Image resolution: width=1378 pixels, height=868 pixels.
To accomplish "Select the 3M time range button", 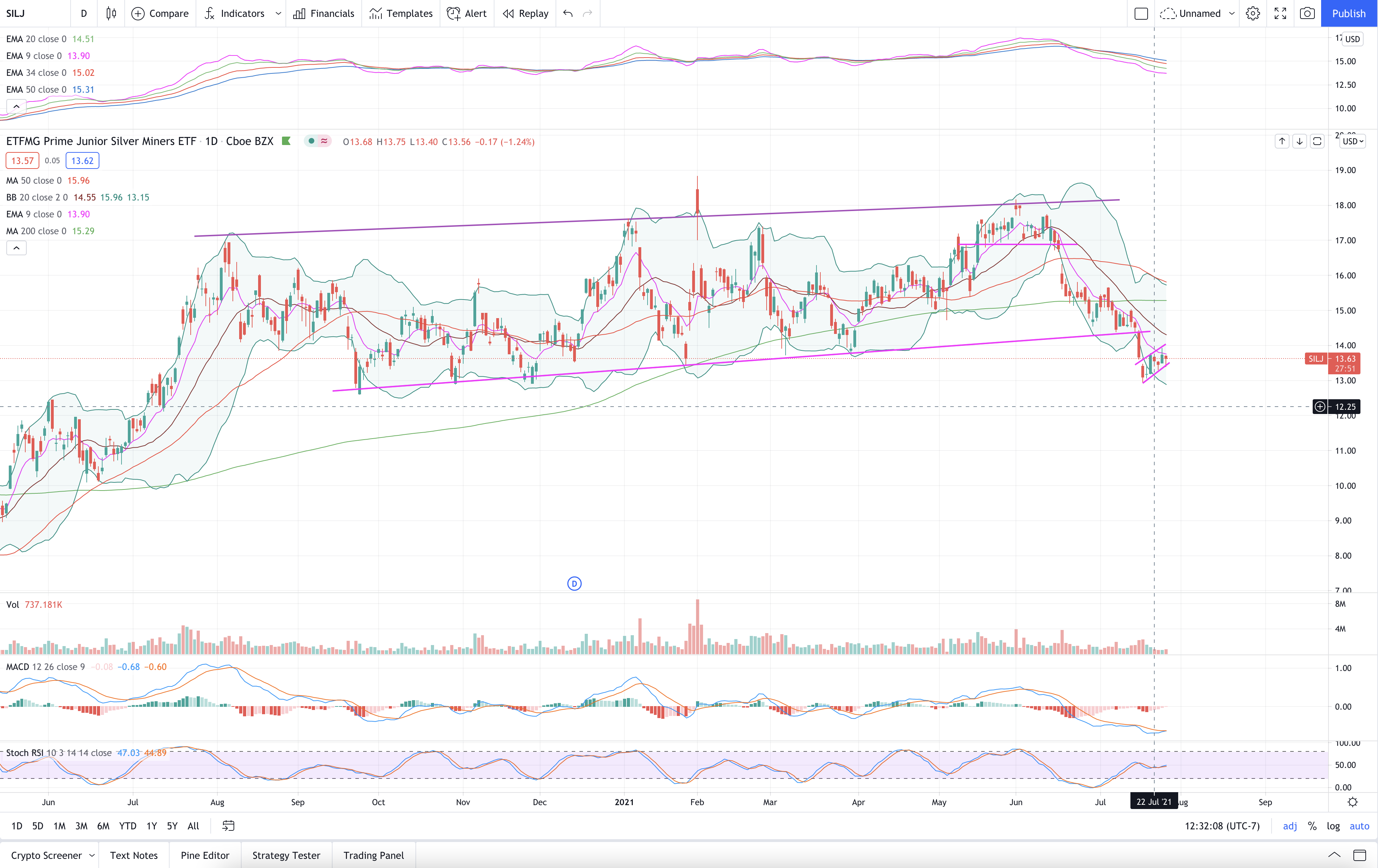I will pyautogui.click(x=81, y=826).
